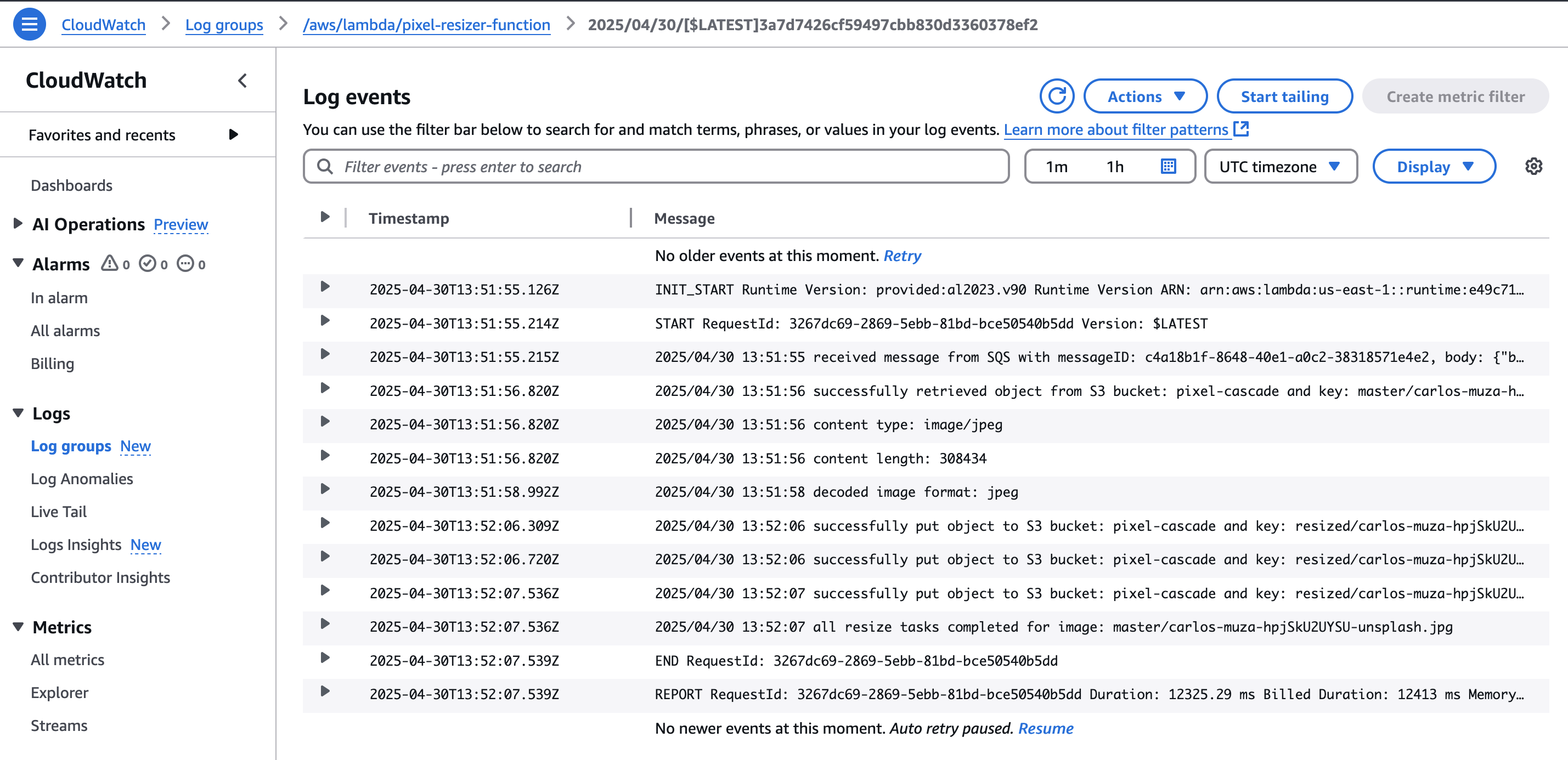Click the Billed Duration REPORT message

pos(1090,694)
